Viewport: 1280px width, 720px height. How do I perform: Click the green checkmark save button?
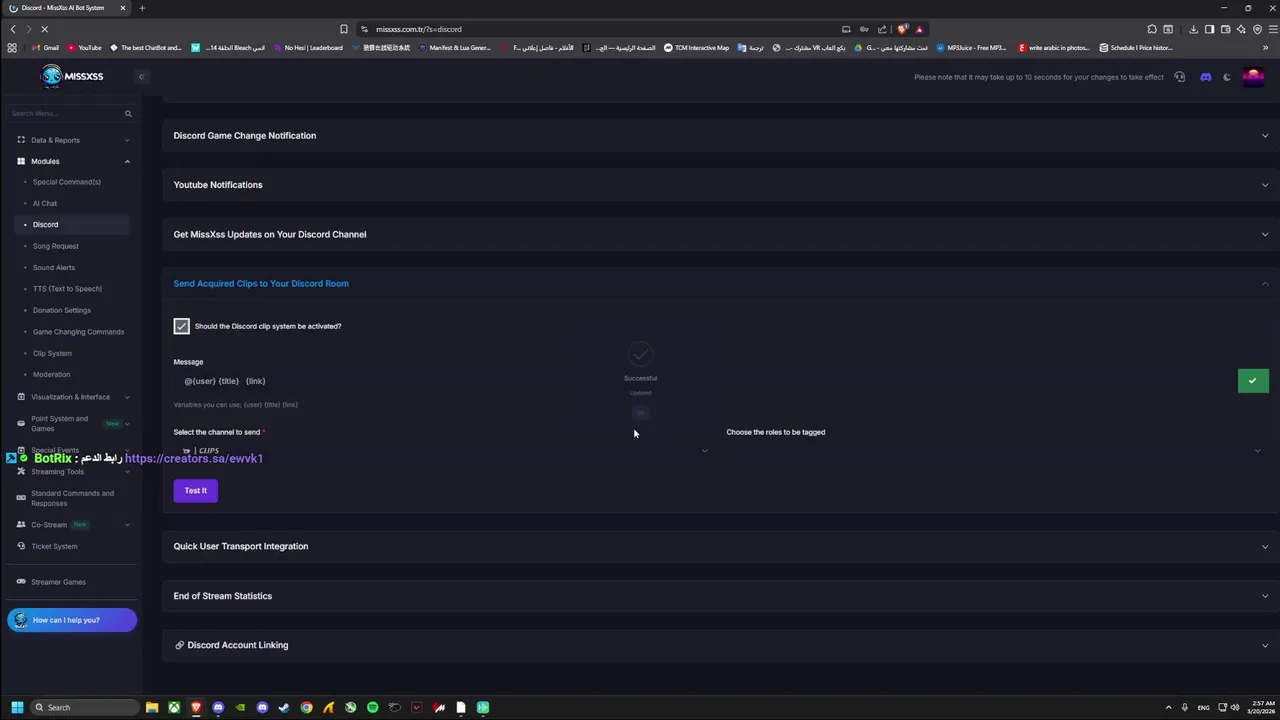click(x=1253, y=380)
